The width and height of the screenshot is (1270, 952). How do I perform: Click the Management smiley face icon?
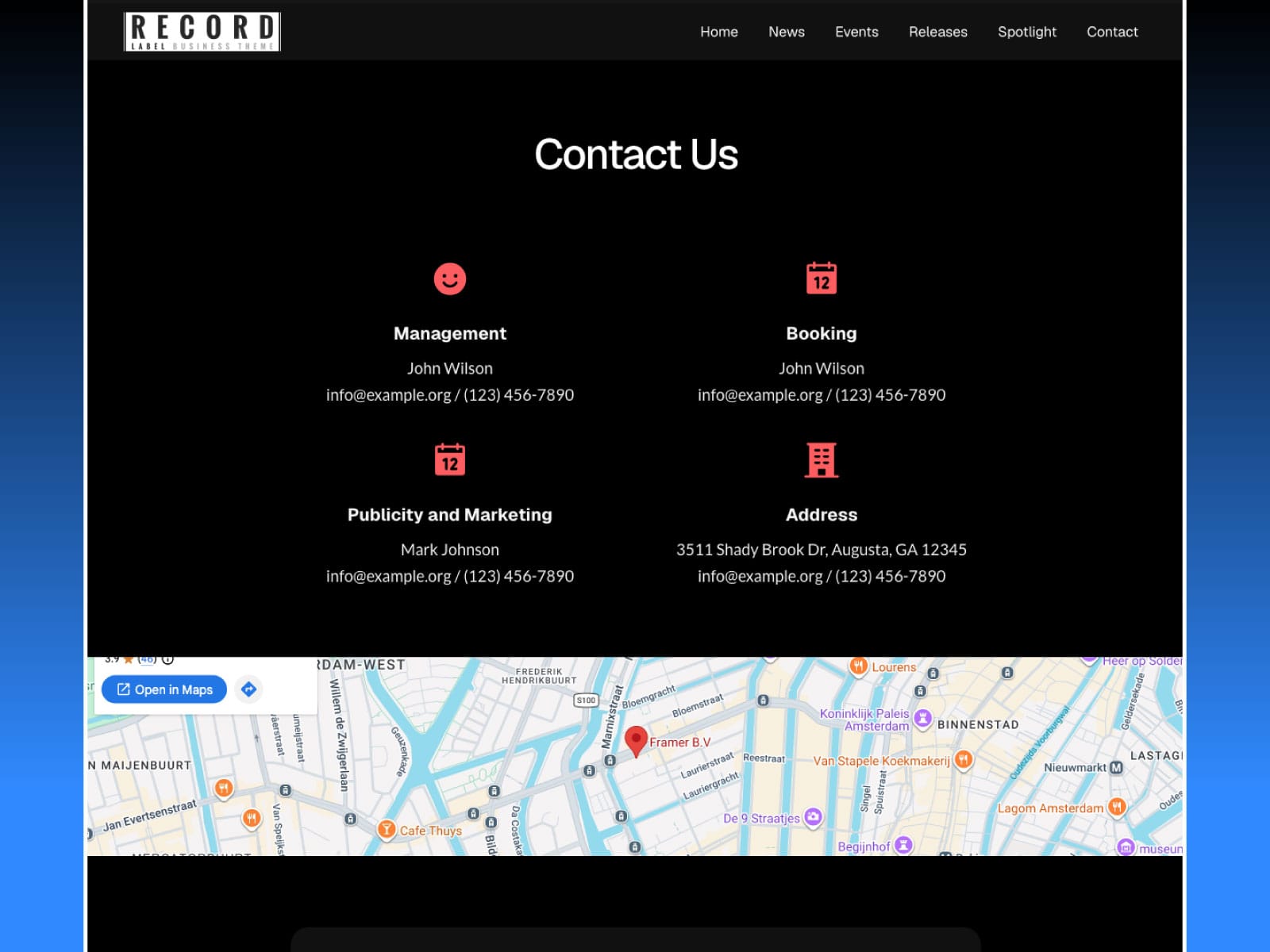tap(450, 278)
